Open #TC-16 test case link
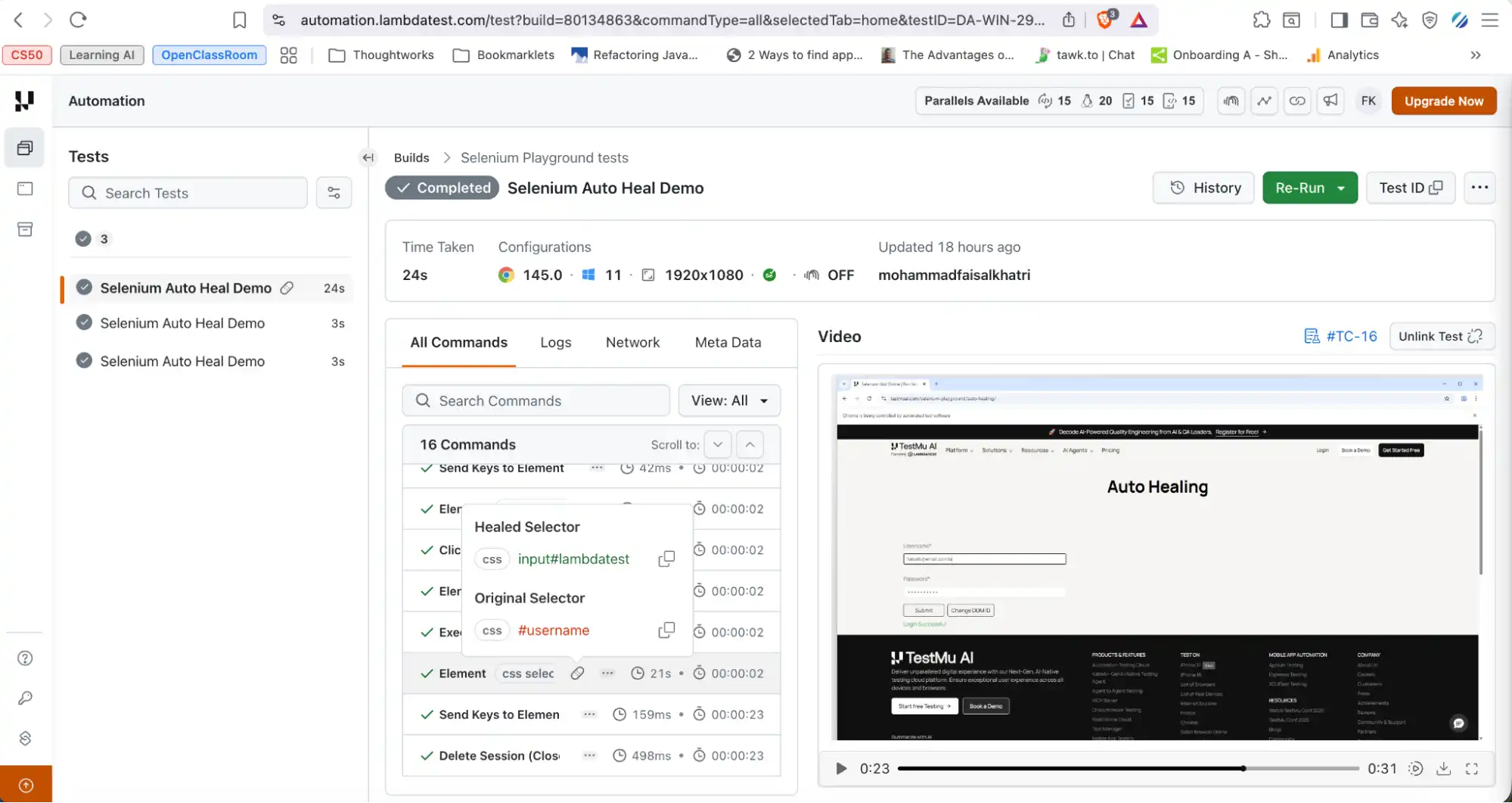Viewport: 1512px width, 803px height. [1340, 337]
